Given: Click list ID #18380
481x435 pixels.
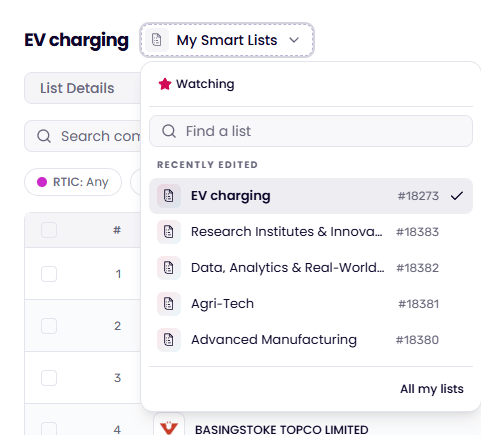Looking at the screenshot, I should 417,340.
